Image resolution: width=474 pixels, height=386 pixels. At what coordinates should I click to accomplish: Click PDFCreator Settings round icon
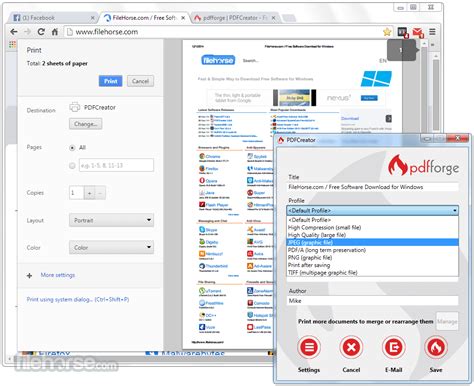[309, 347]
